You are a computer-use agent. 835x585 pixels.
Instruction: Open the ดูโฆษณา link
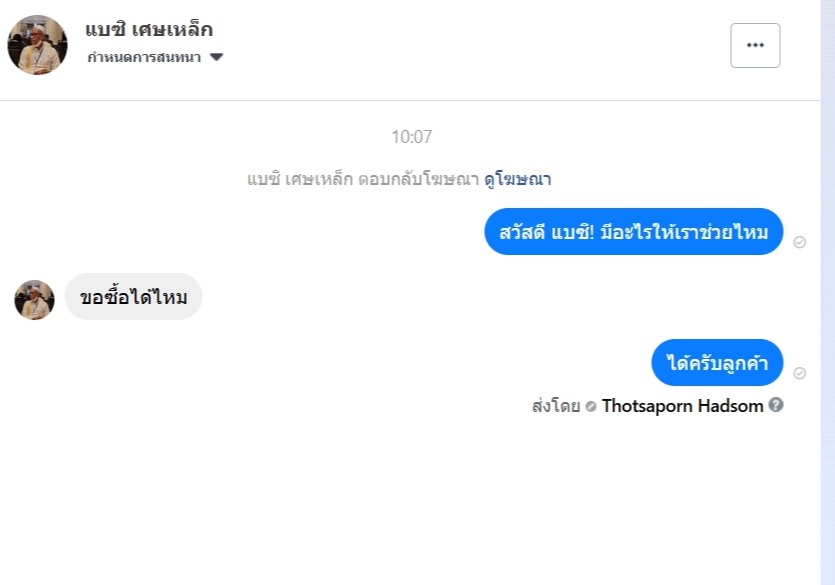517,180
